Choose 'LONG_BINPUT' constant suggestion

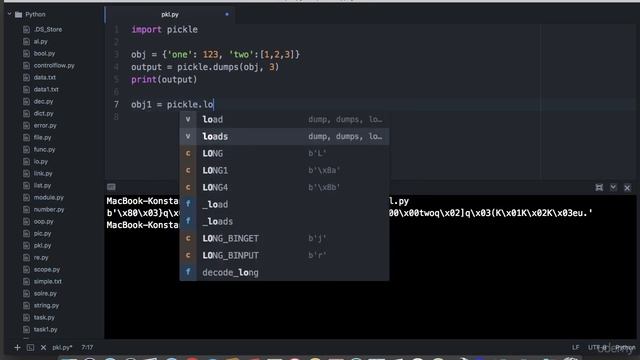pyautogui.click(x=284, y=256)
